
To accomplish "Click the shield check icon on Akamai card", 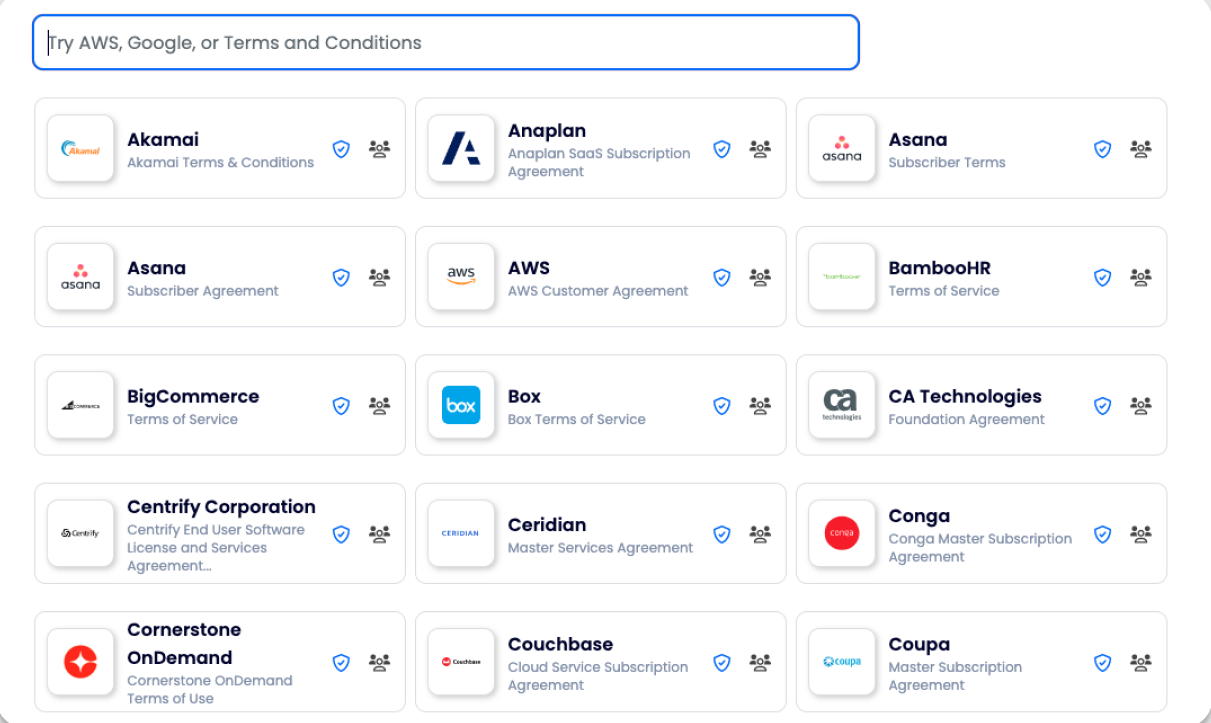I will pos(341,149).
